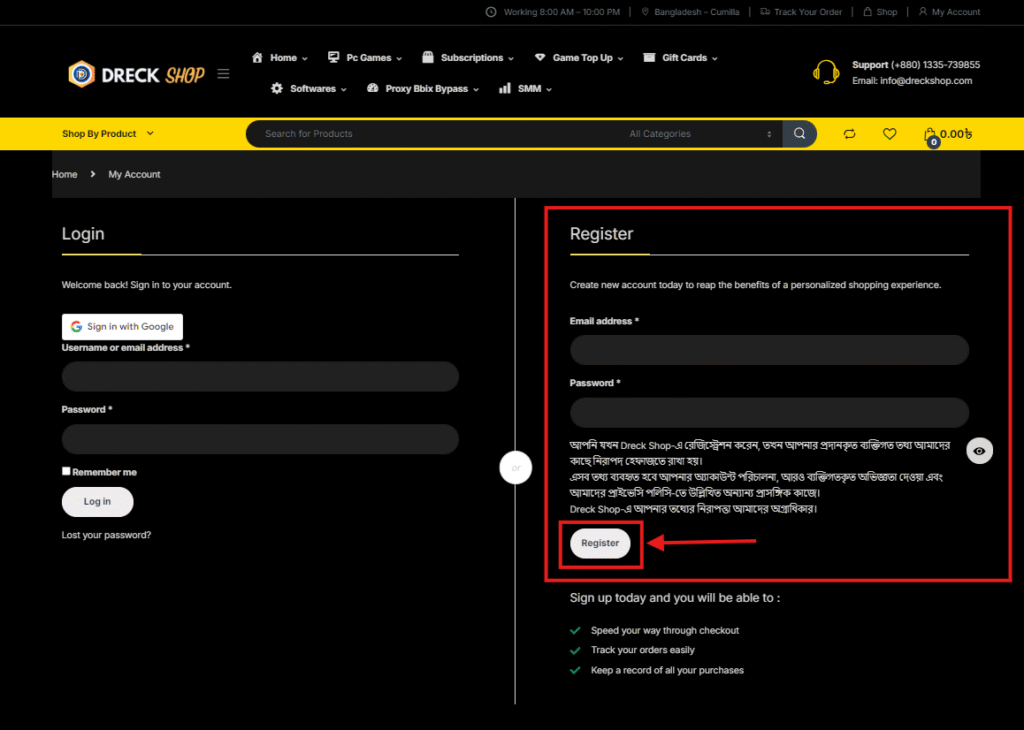This screenshot has width=1024, height=730.
Task: Click the Google logo in sign-in button
Action: (x=76, y=326)
